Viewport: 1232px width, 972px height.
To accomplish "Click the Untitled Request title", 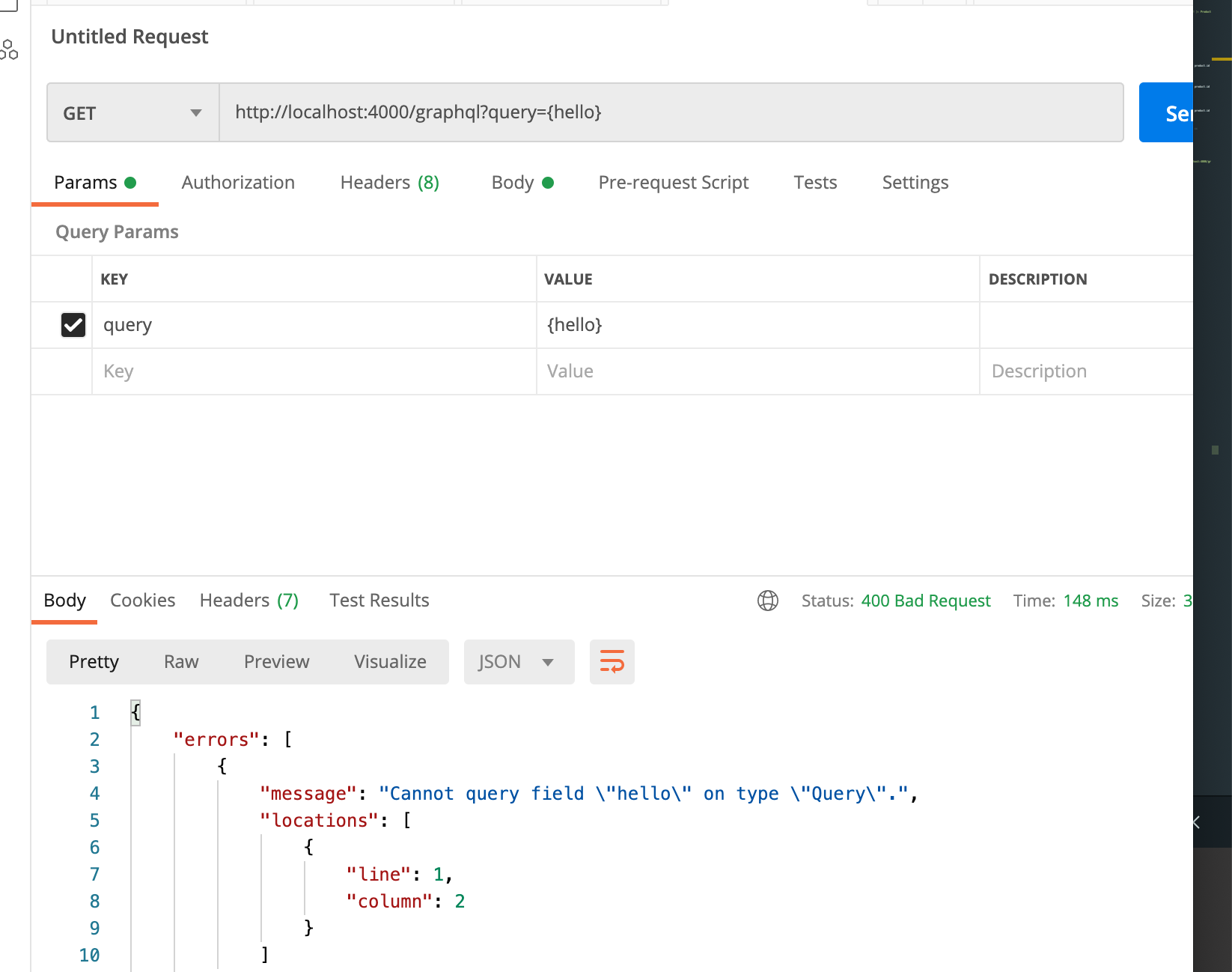I will tap(129, 37).
